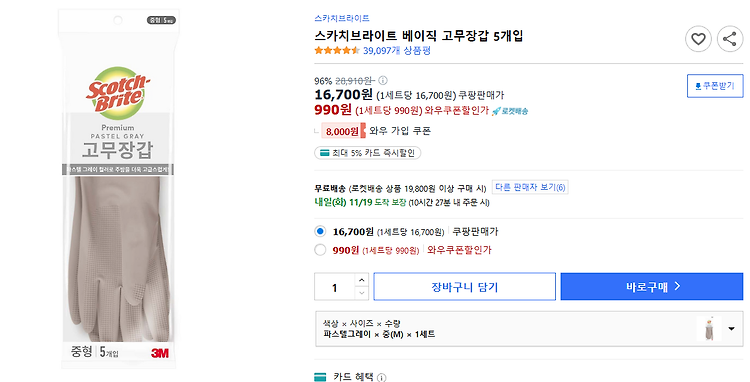
Task: Select the 990원 와우쿠폰할인가 radio option
Action: point(320,250)
